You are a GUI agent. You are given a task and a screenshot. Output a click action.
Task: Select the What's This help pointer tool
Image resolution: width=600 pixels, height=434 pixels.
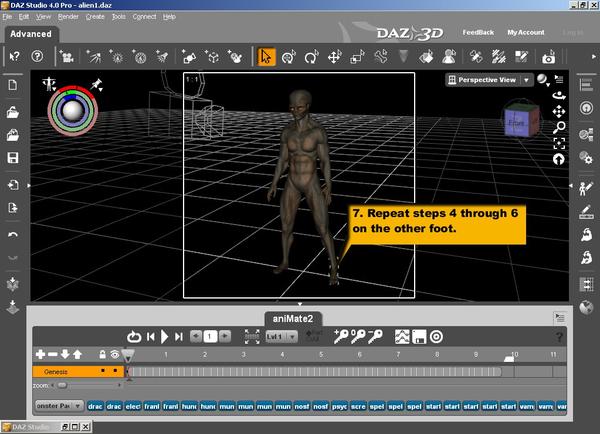pyautogui.click(x=15, y=57)
